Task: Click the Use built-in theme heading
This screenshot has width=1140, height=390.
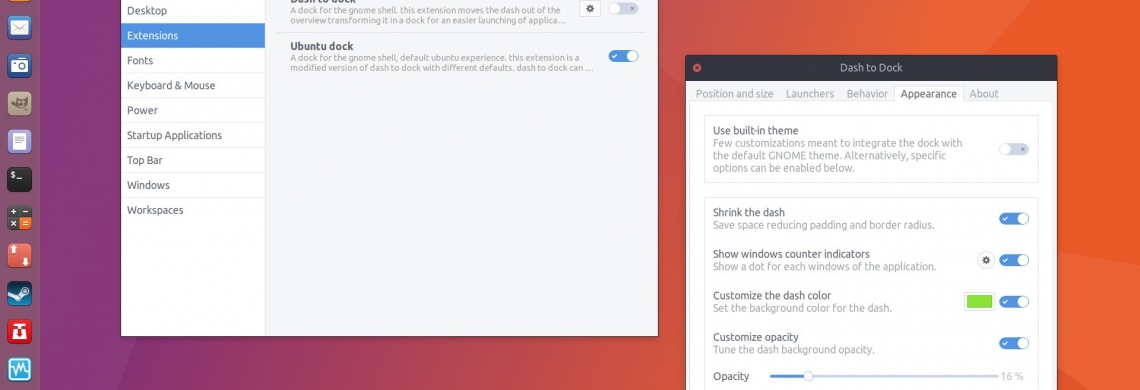Action: pyautogui.click(x=755, y=130)
